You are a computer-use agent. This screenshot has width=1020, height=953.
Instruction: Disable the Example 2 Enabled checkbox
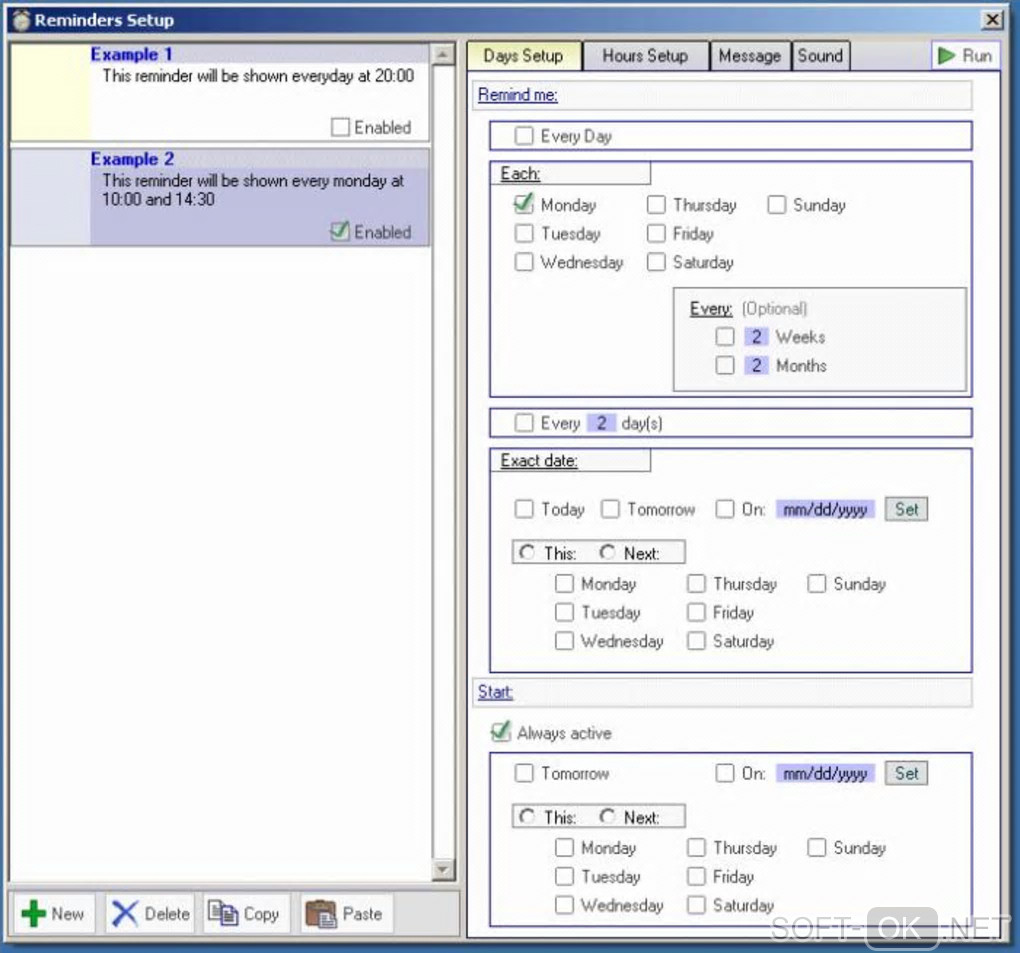pos(340,231)
